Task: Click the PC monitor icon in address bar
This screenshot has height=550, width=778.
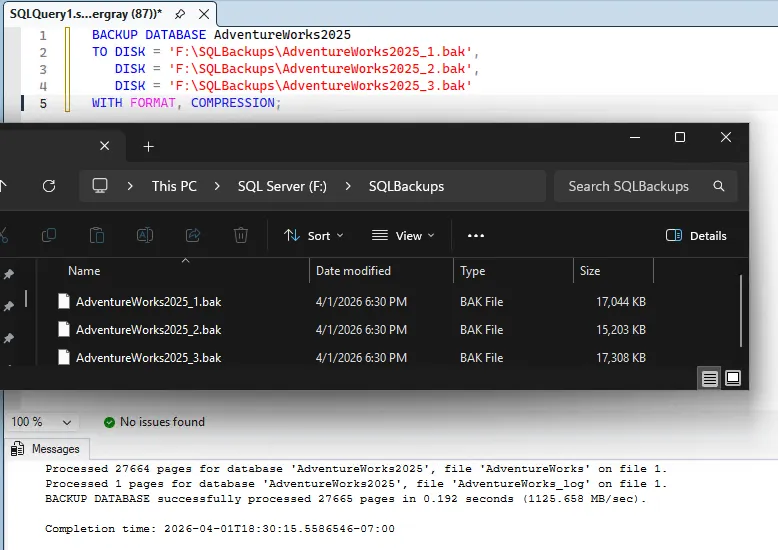Action: (100, 186)
